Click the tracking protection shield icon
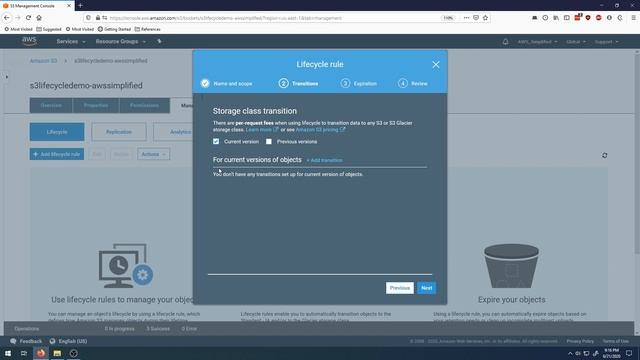Screen dimensions: 640x360 click(88, 18)
